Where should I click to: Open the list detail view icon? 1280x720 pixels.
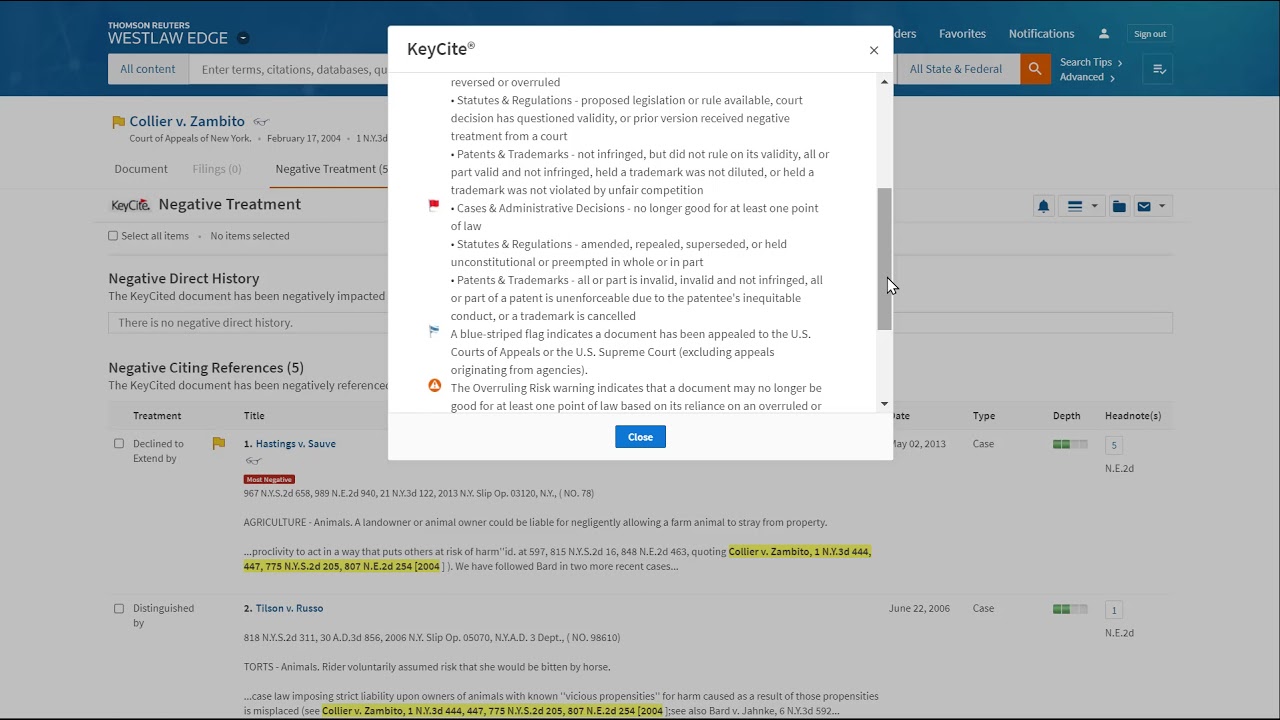pos(1075,206)
